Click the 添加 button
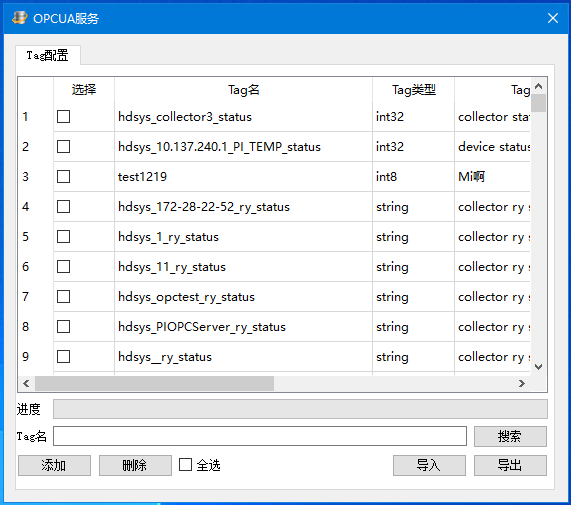Image resolution: width=571 pixels, height=505 pixels. pyautogui.click(x=54, y=465)
